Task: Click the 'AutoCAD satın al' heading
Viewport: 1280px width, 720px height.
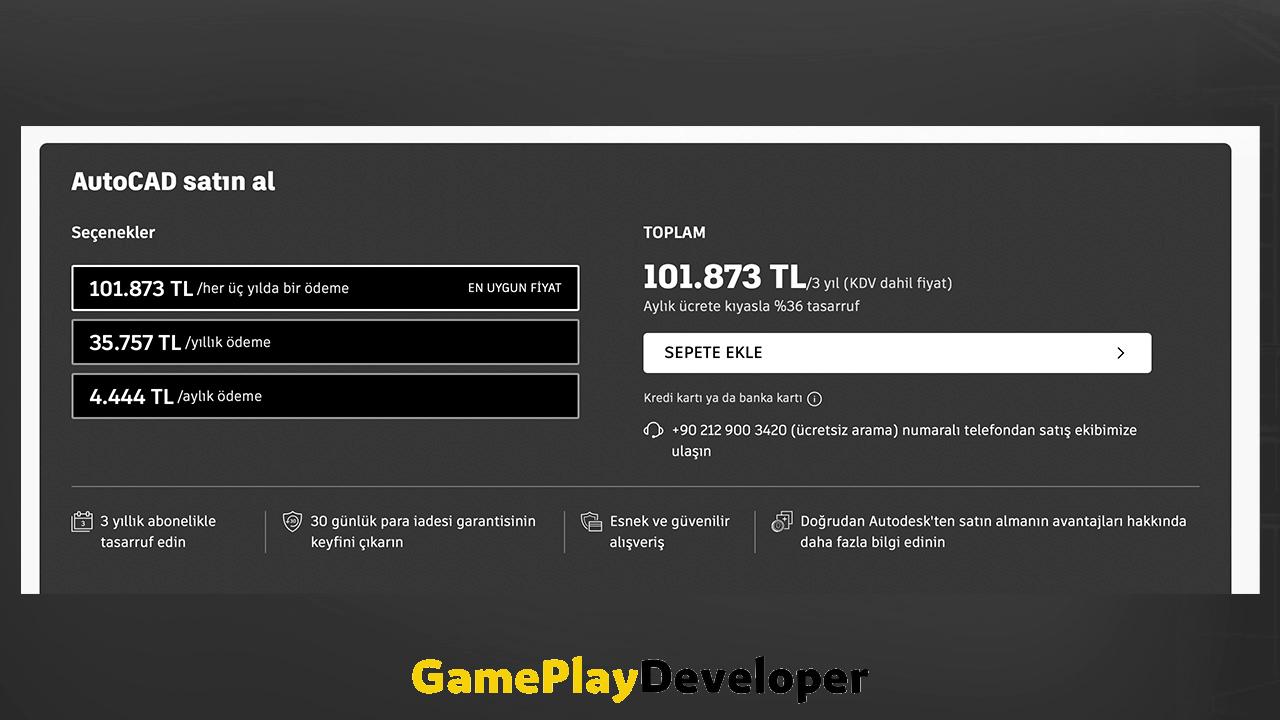Action: pos(173,182)
